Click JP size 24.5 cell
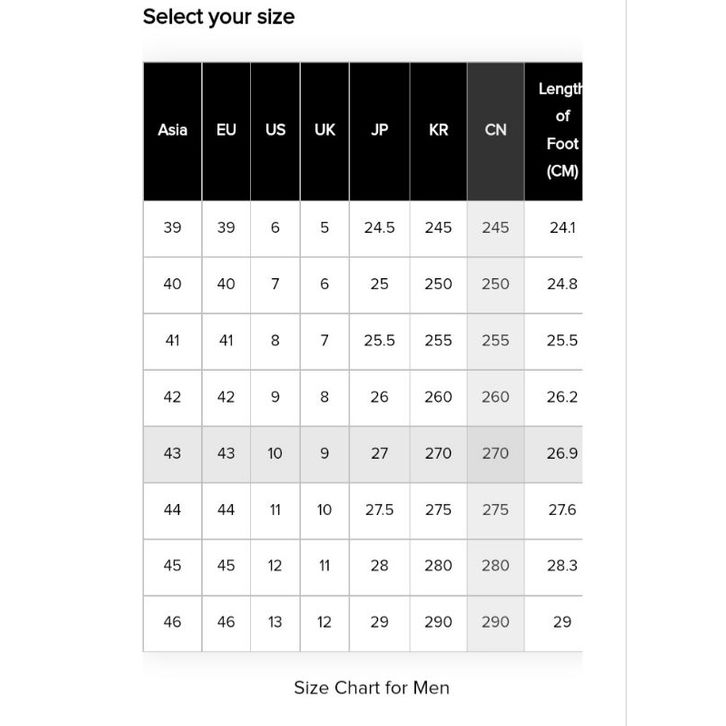Screen dimensions: 726x726 click(379, 228)
